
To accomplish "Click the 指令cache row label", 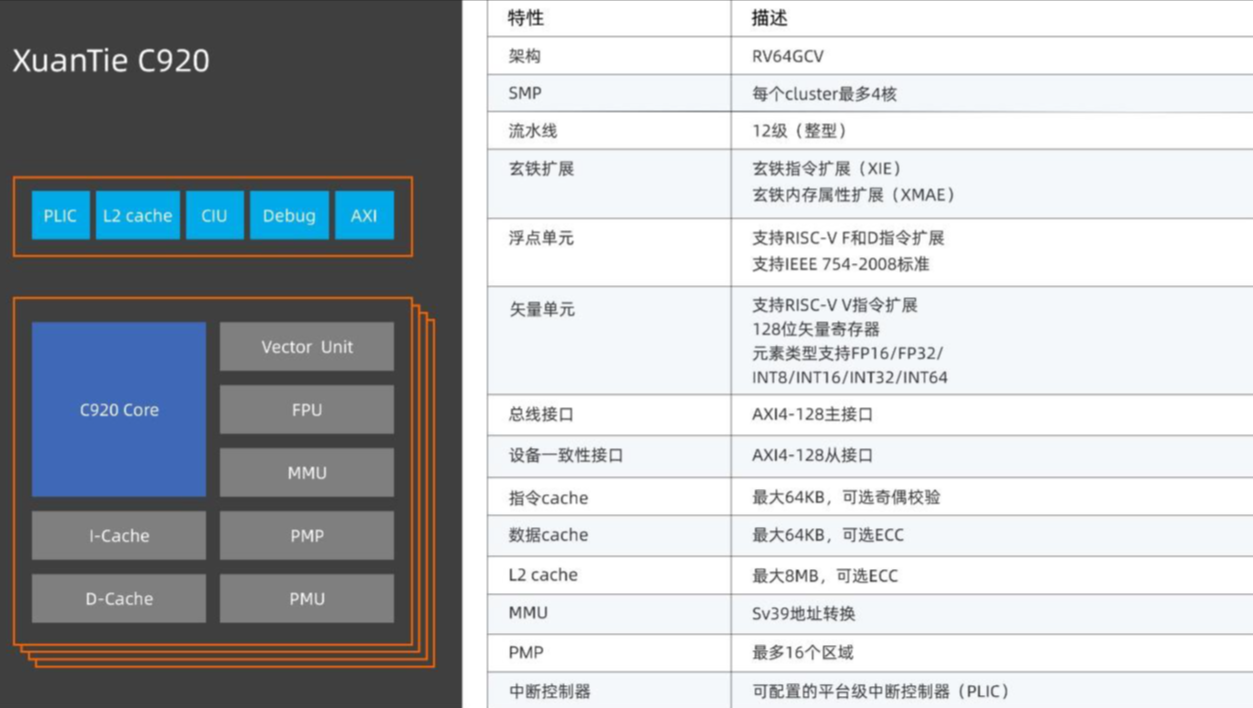I will tap(548, 497).
